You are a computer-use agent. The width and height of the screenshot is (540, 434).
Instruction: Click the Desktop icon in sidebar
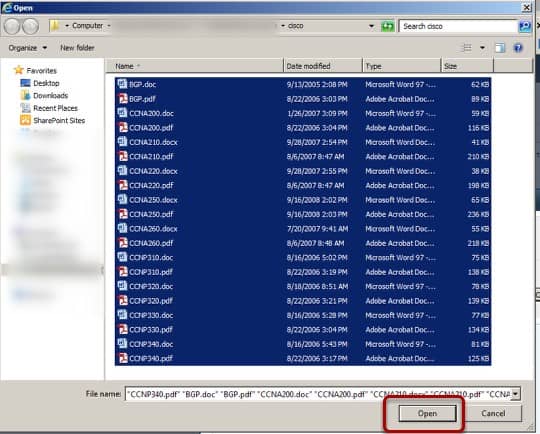(25, 83)
